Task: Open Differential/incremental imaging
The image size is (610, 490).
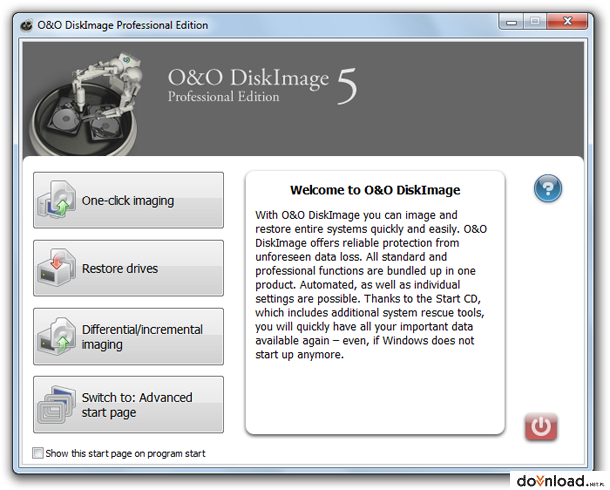Action: point(128,336)
